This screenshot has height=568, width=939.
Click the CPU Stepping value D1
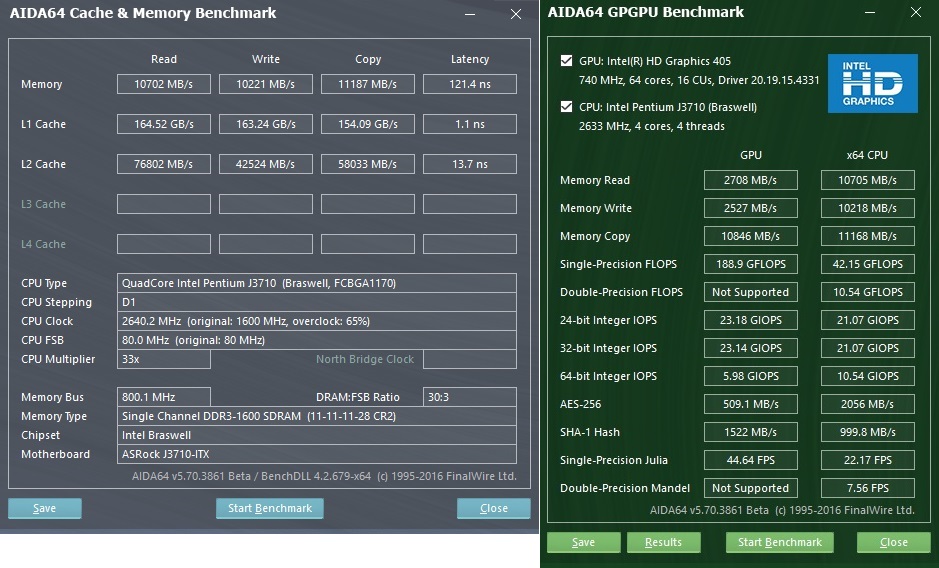coord(317,302)
